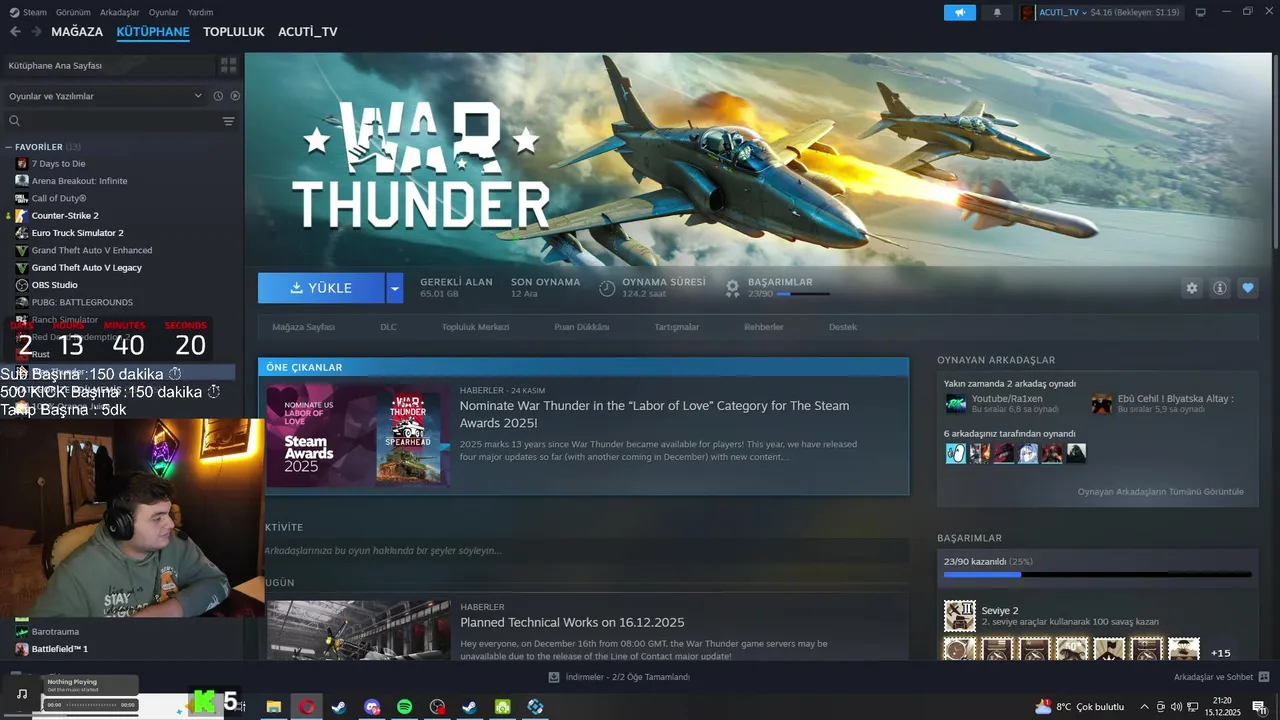The width and height of the screenshot is (1280, 720).
Task: Open Puan Dükkânı link
Action: [581, 327]
